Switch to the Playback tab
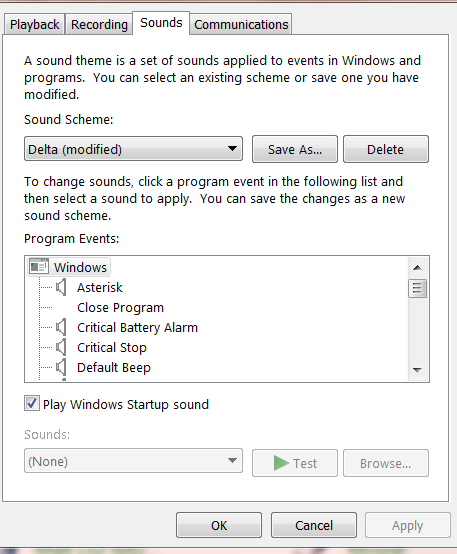Viewport: 457px width, 554px height. [34, 24]
